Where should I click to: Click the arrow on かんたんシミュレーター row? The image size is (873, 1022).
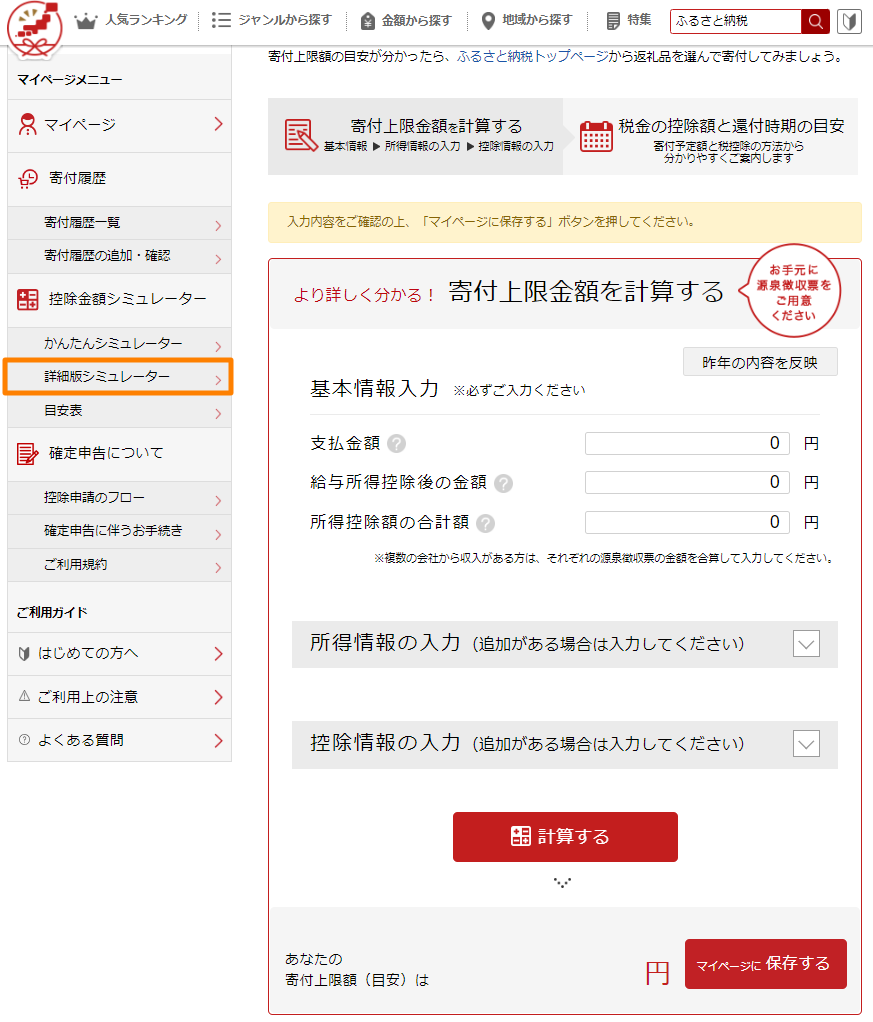pos(218,347)
